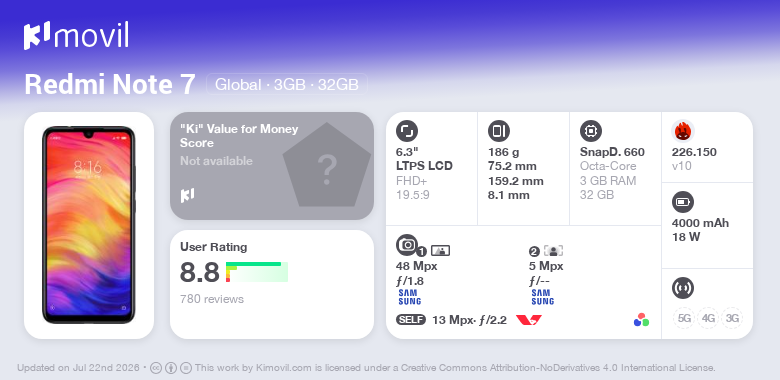Click the 4G network badge
780x380 pixels.
(708, 318)
